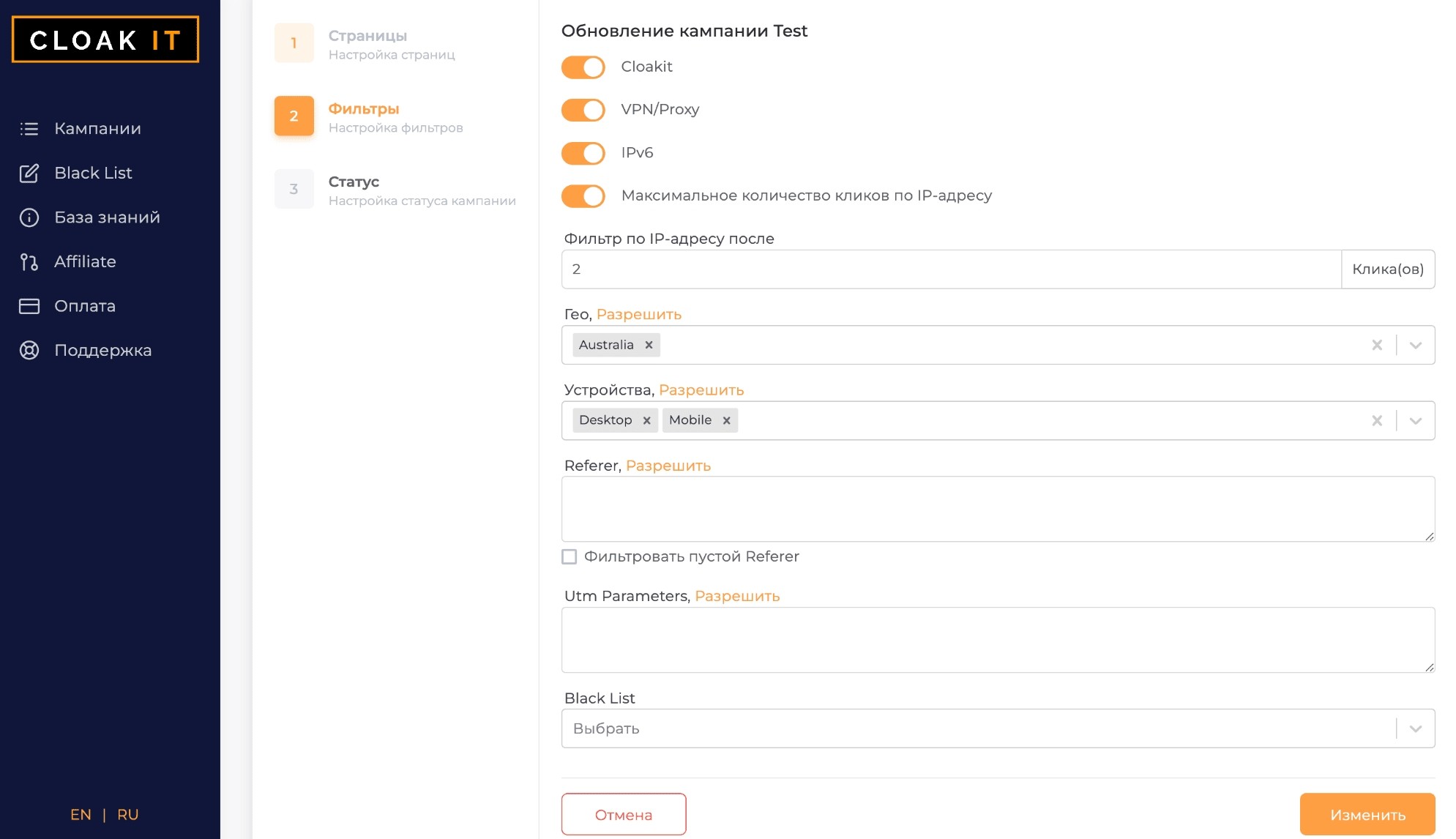Click the Оплата card icon
1456x839 pixels.
coord(29,306)
